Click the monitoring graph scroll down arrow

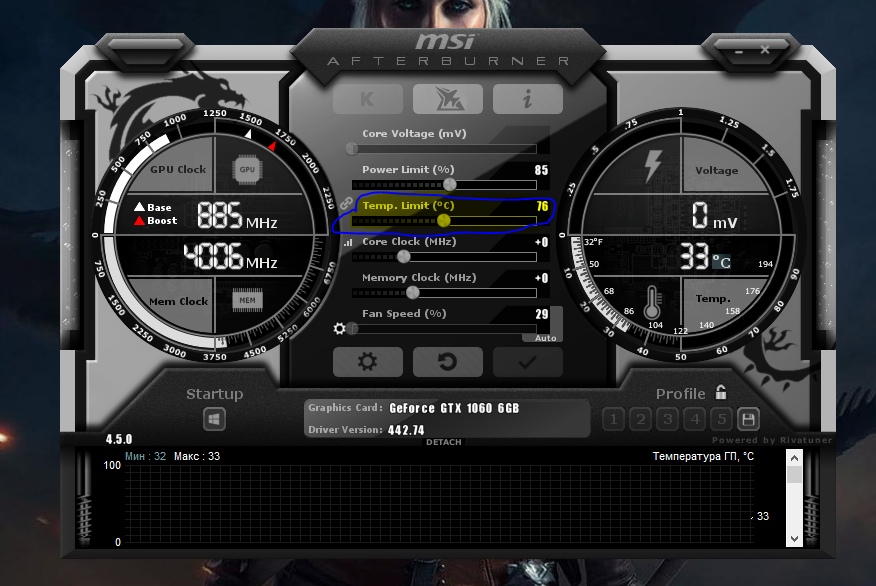(x=794, y=539)
